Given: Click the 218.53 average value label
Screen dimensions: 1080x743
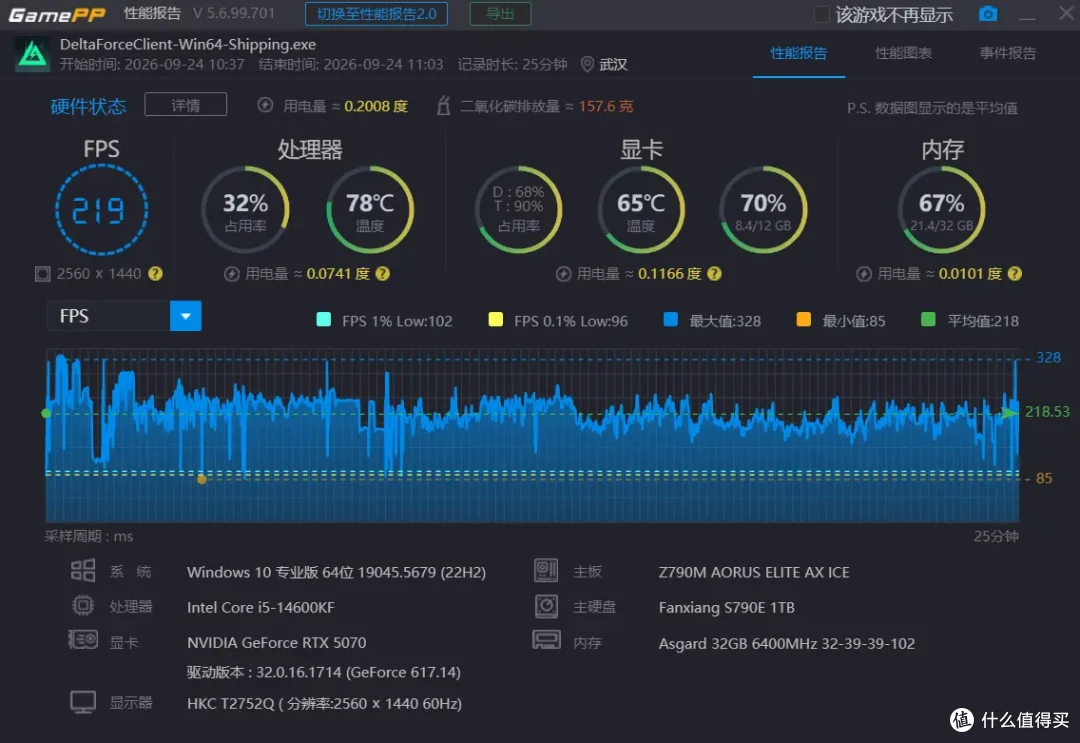Looking at the screenshot, I should pos(1047,412).
